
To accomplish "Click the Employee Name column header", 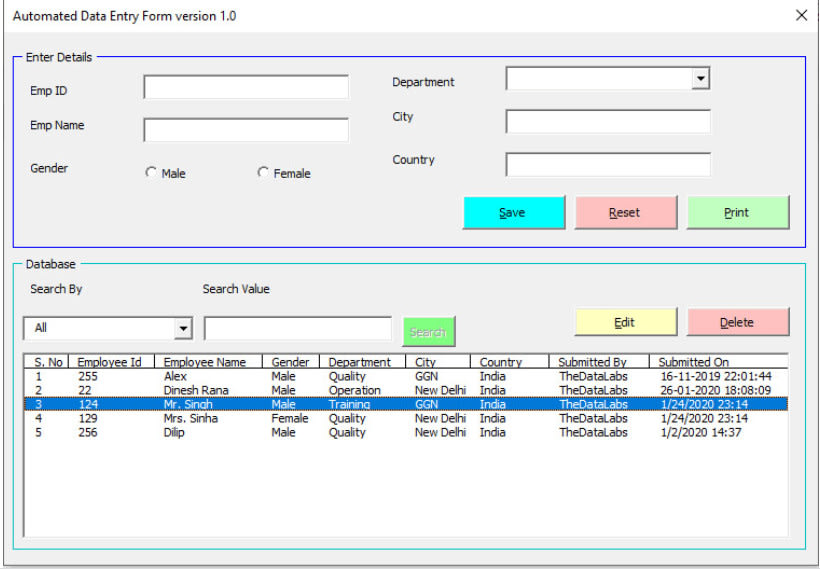I will coord(208,362).
